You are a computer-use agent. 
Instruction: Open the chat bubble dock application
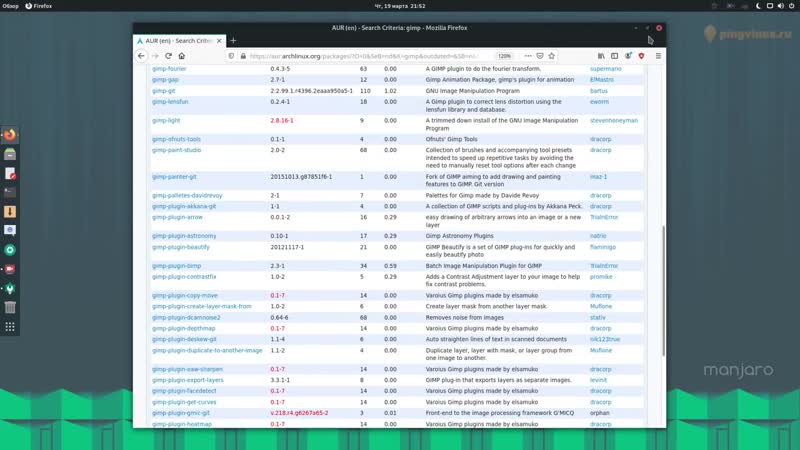point(10,231)
